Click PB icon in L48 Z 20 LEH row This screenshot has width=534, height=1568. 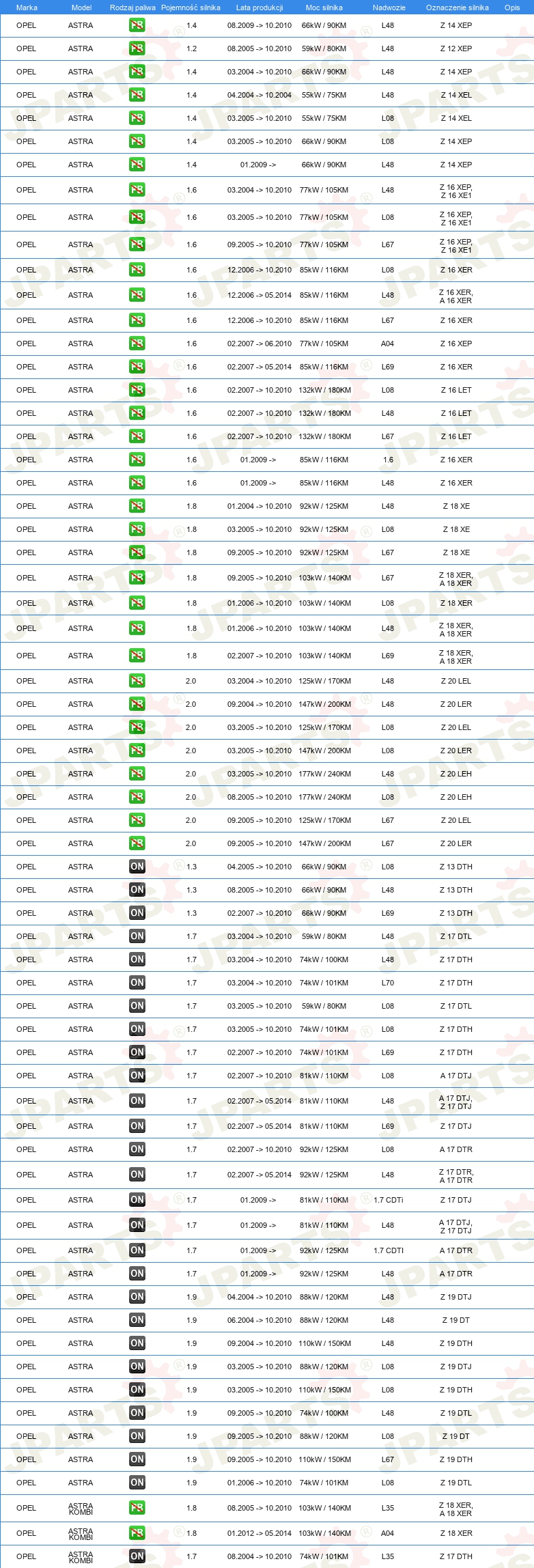137,774
